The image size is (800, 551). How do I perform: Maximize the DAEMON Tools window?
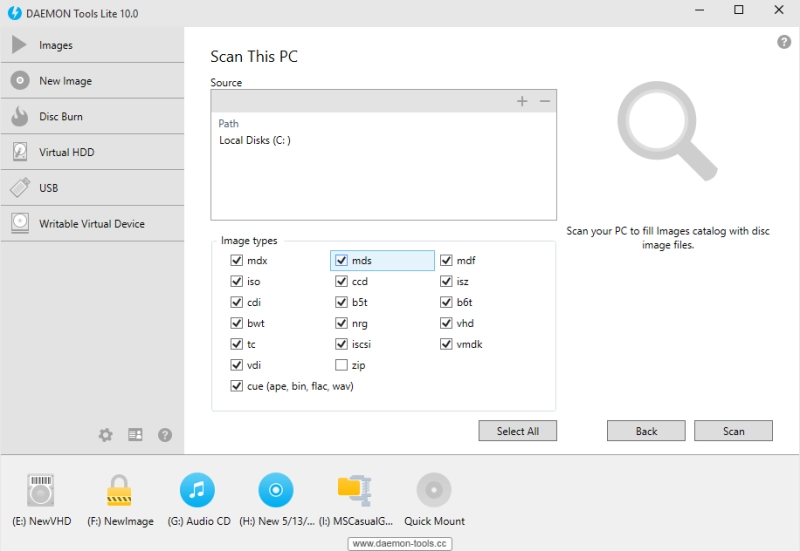tap(739, 10)
